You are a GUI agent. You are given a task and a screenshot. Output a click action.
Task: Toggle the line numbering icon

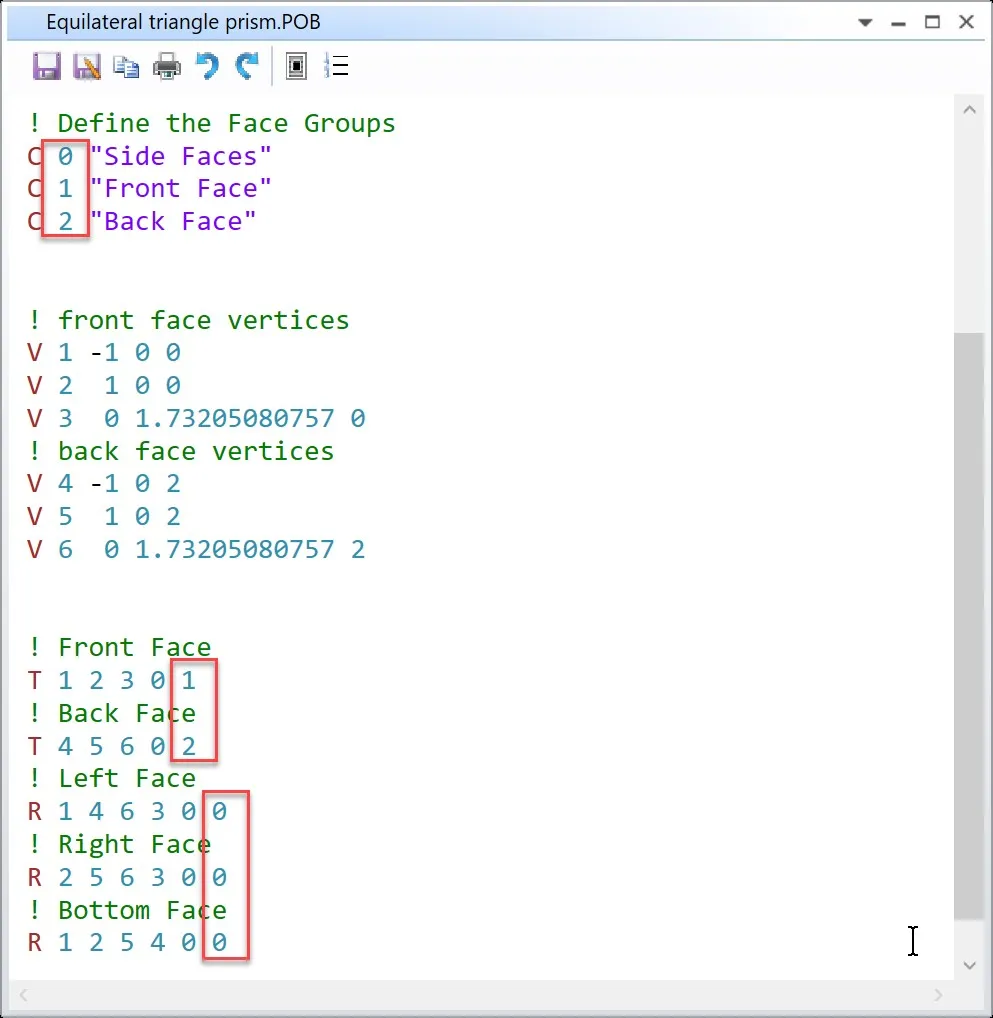click(338, 67)
